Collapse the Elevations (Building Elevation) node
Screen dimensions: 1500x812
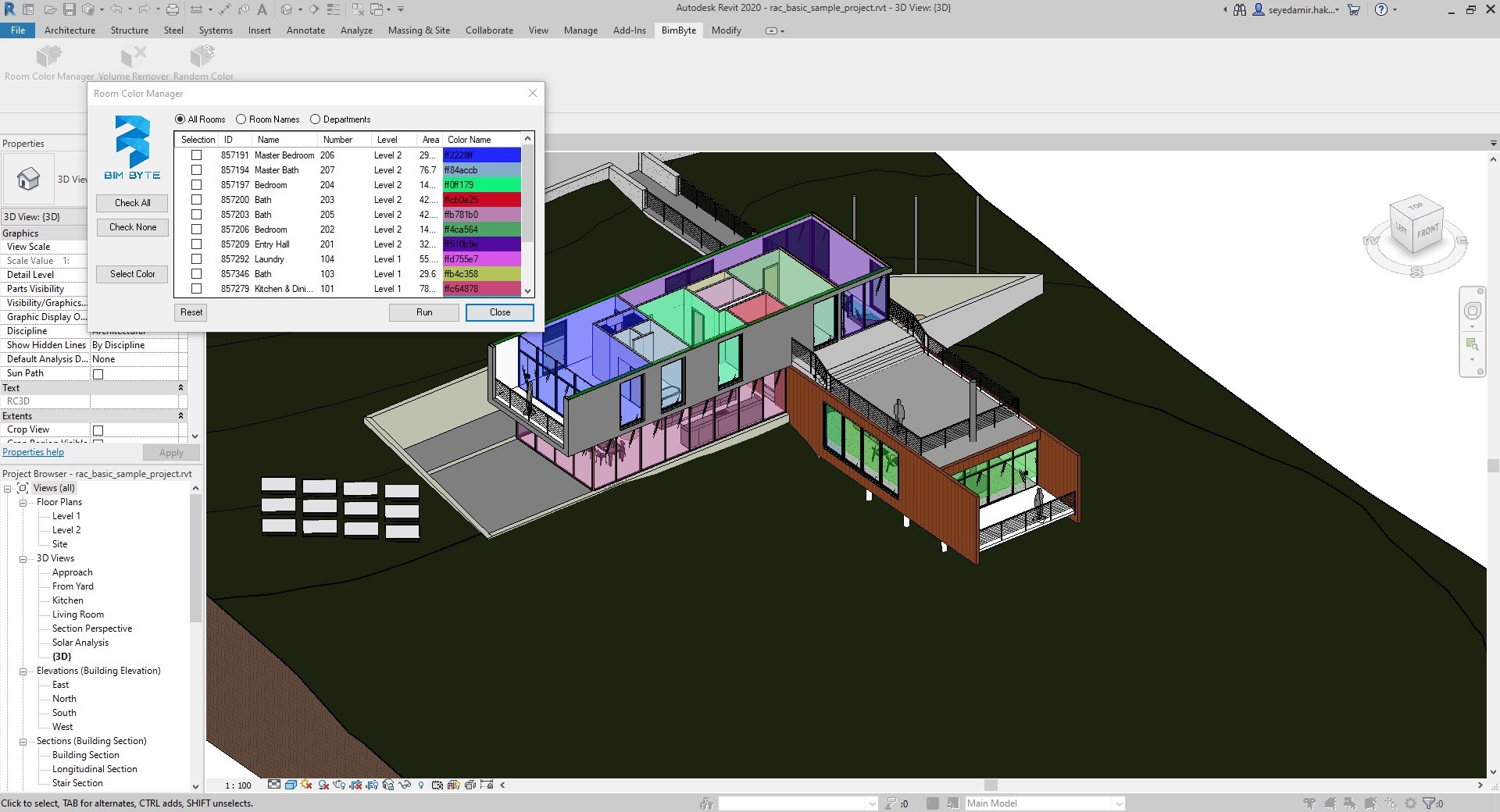[x=23, y=671]
